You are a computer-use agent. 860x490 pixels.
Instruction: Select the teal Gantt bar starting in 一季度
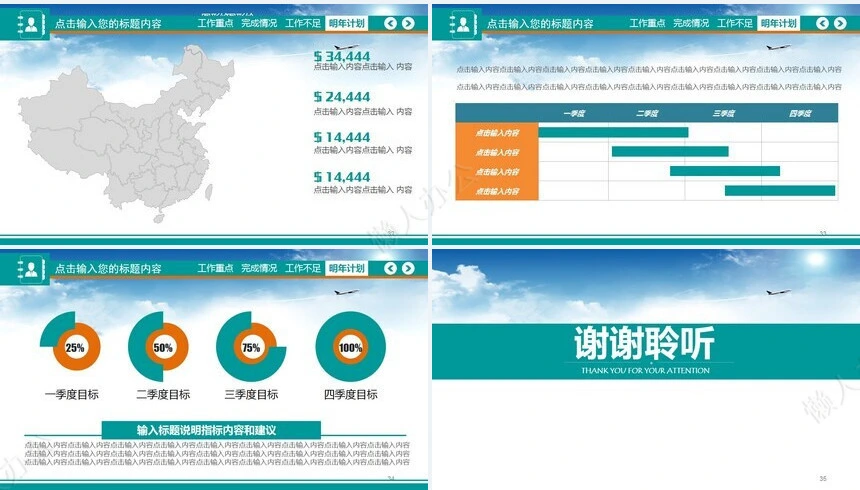[x=613, y=132]
